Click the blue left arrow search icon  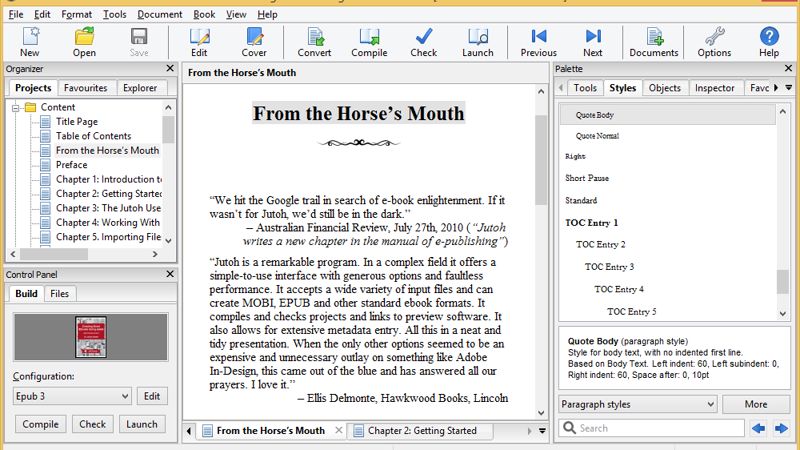(758, 428)
